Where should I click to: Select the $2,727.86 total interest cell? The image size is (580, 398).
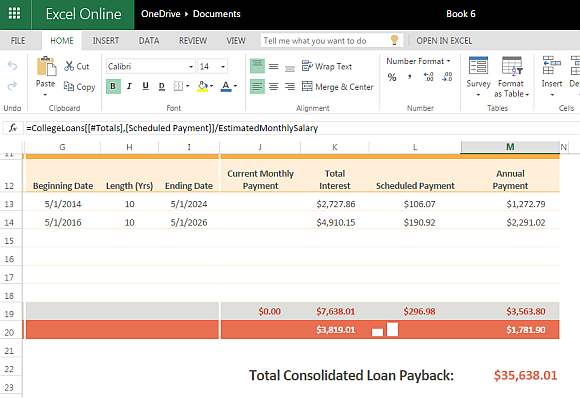coord(335,204)
